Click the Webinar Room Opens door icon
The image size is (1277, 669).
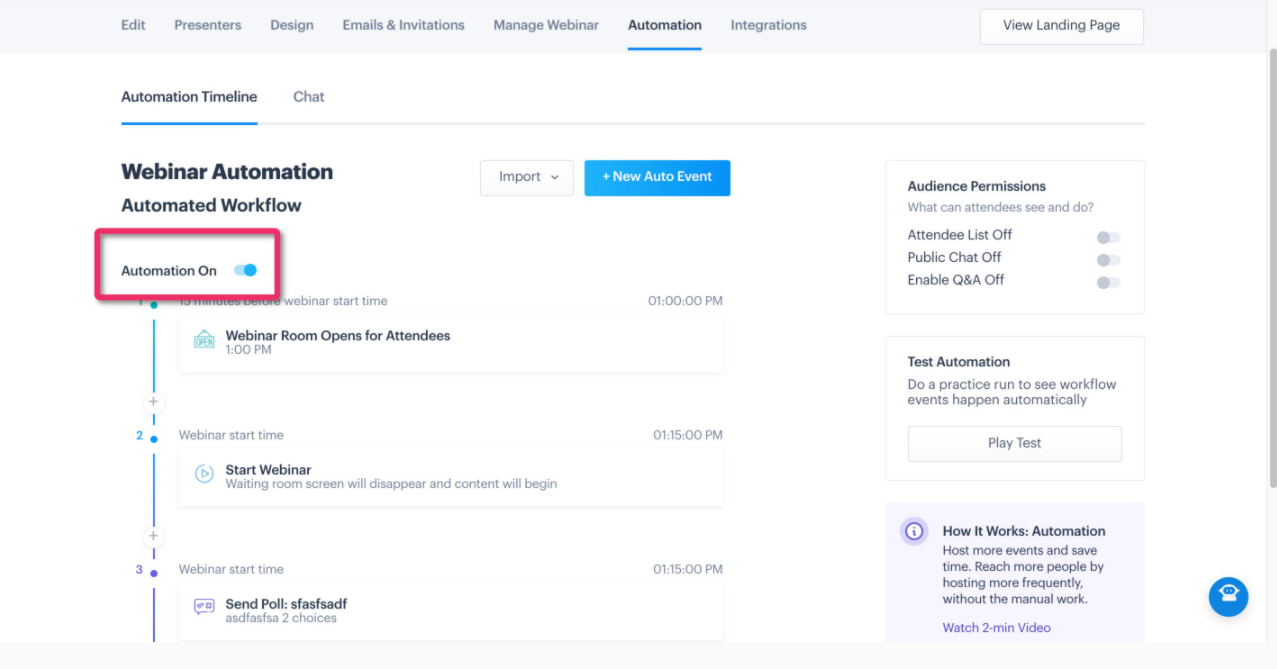click(204, 340)
